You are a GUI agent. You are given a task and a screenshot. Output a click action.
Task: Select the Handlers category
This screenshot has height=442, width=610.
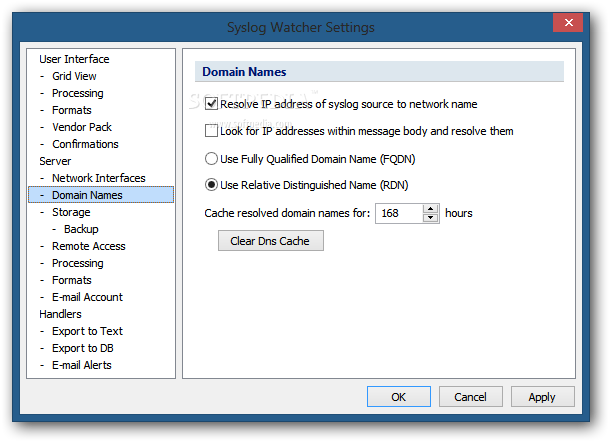[60, 314]
